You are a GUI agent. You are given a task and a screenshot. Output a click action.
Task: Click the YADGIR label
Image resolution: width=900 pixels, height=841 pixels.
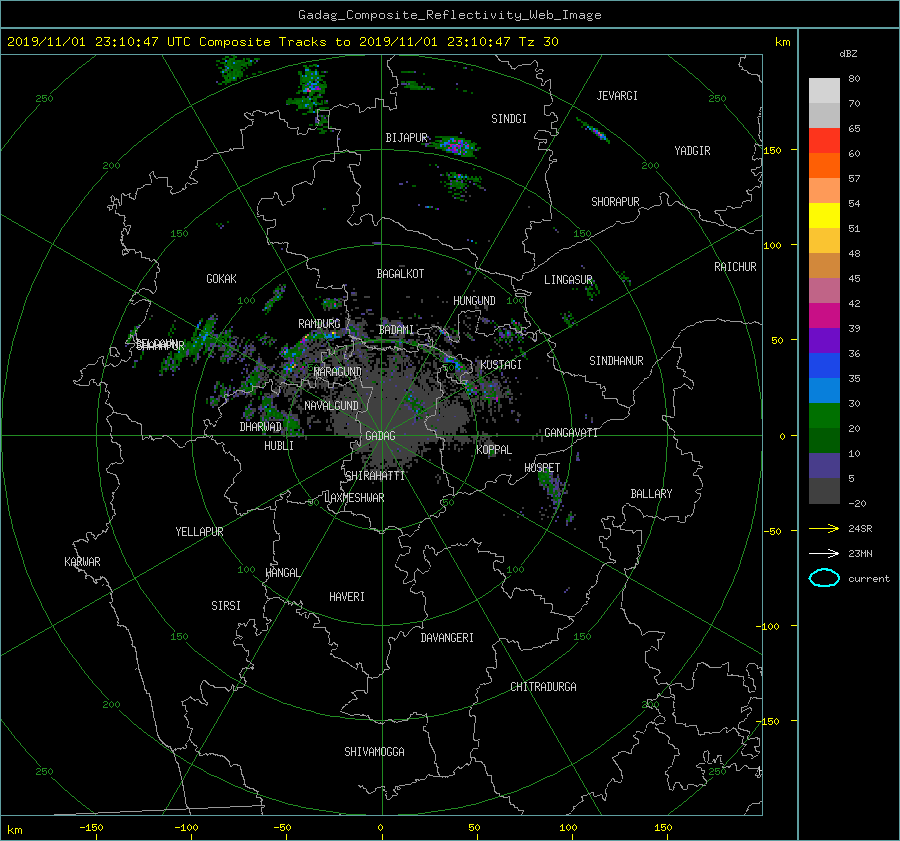point(692,151)
